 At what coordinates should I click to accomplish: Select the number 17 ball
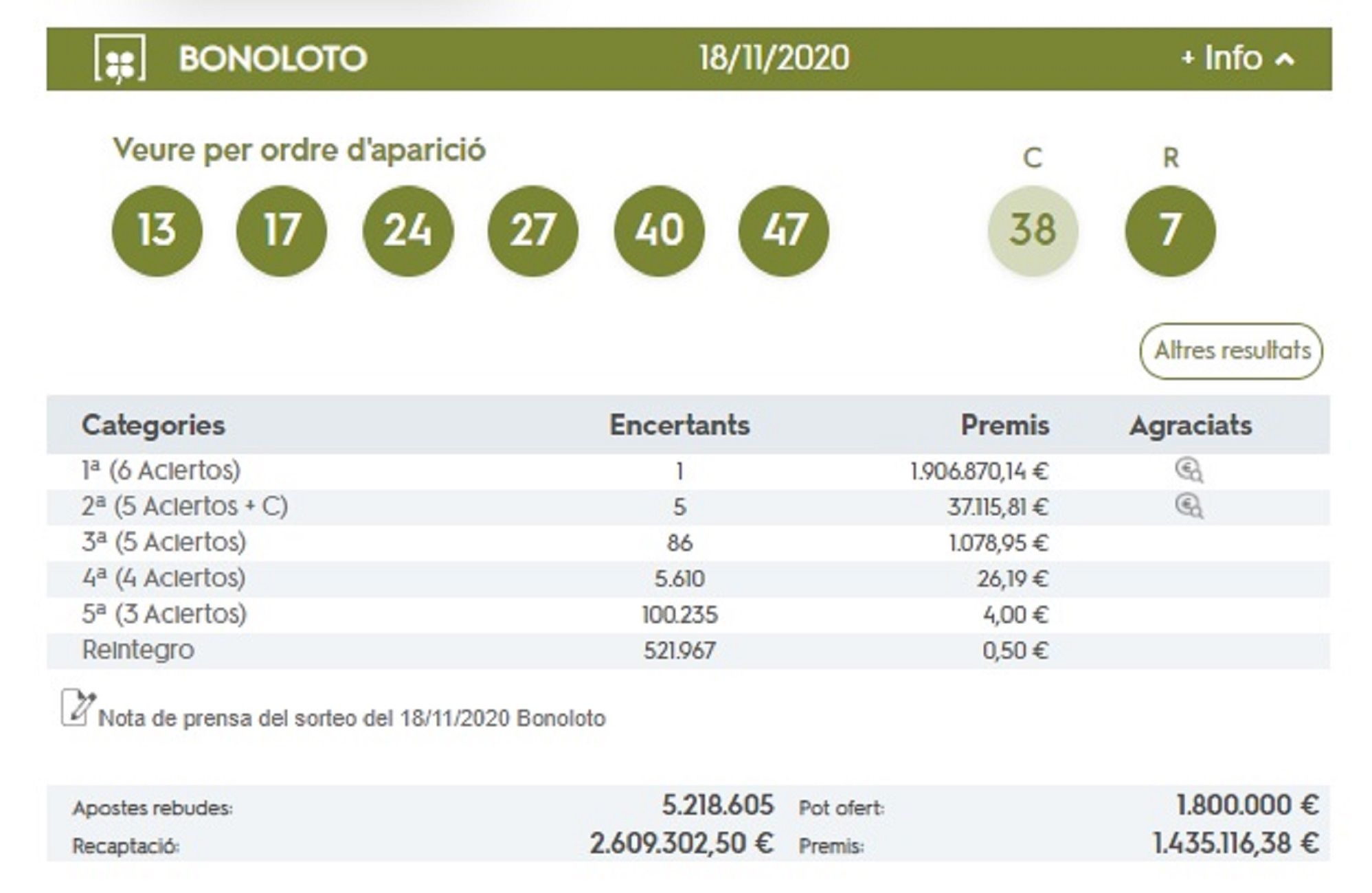[x=281, y=230]
